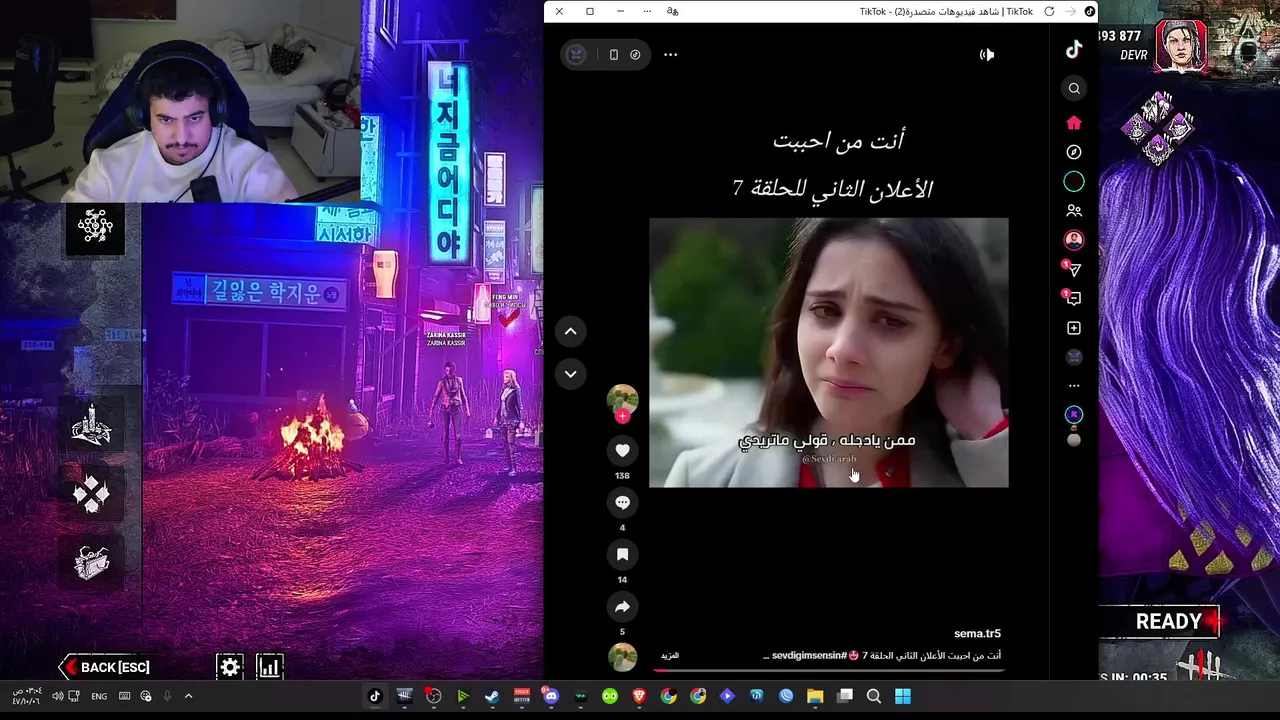The image size is (1280, 720).
Task: Click the perk loadout diamond icons
Action: [x=1157, y=128]
